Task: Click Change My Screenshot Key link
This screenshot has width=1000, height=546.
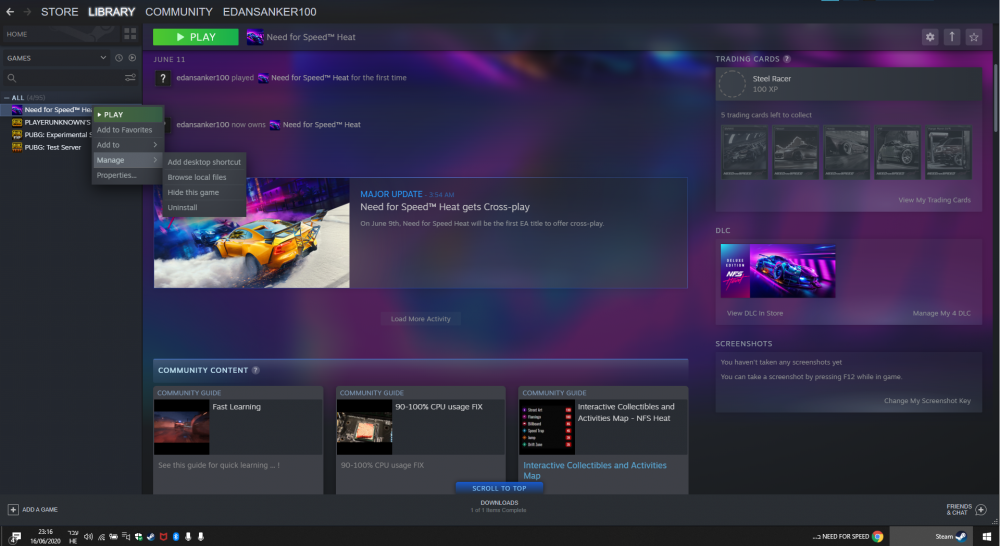Action: [x=927, y=401]
